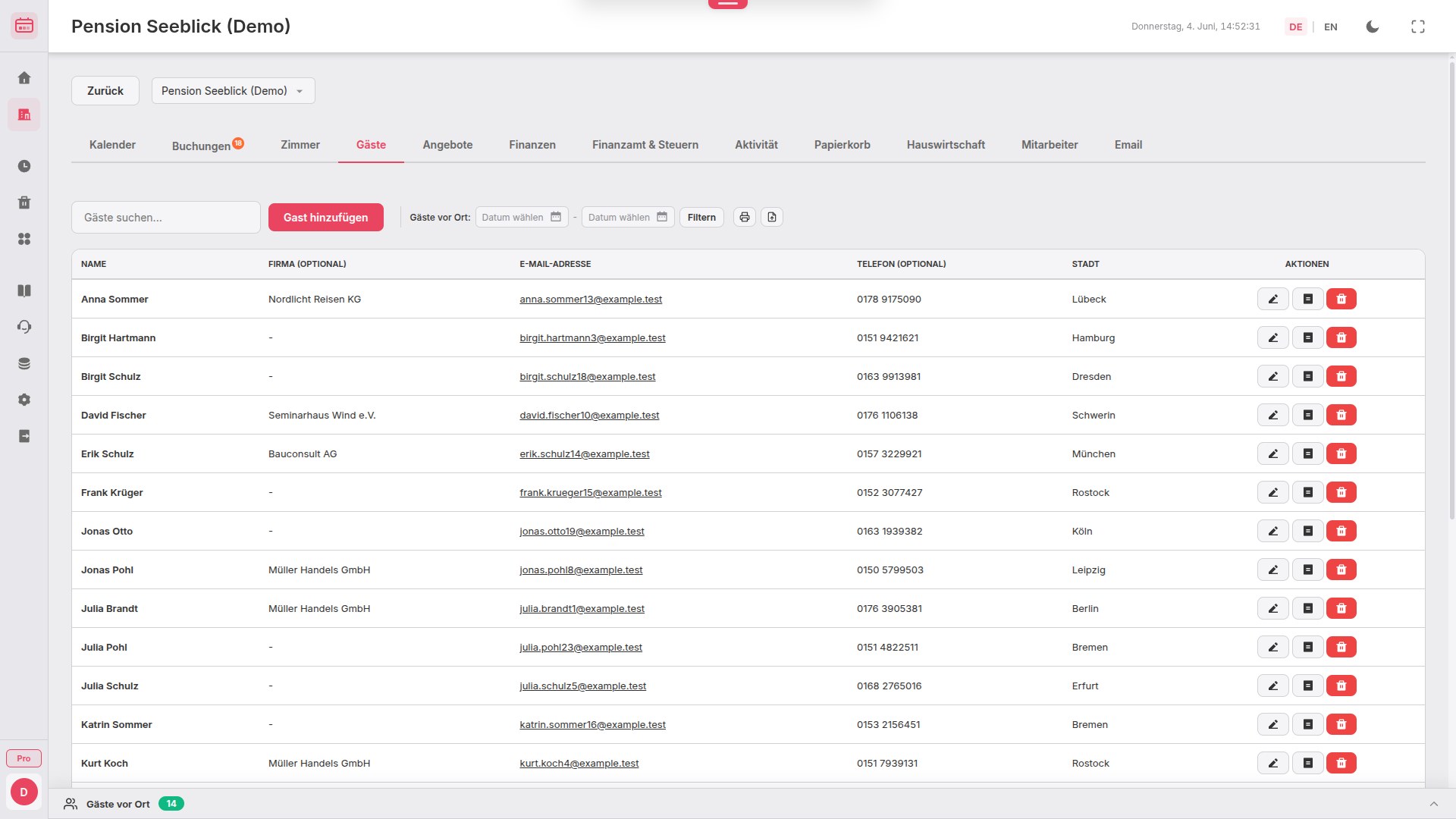
Task: Delete guest David Fischer with trash icon
Action: 1341,416
